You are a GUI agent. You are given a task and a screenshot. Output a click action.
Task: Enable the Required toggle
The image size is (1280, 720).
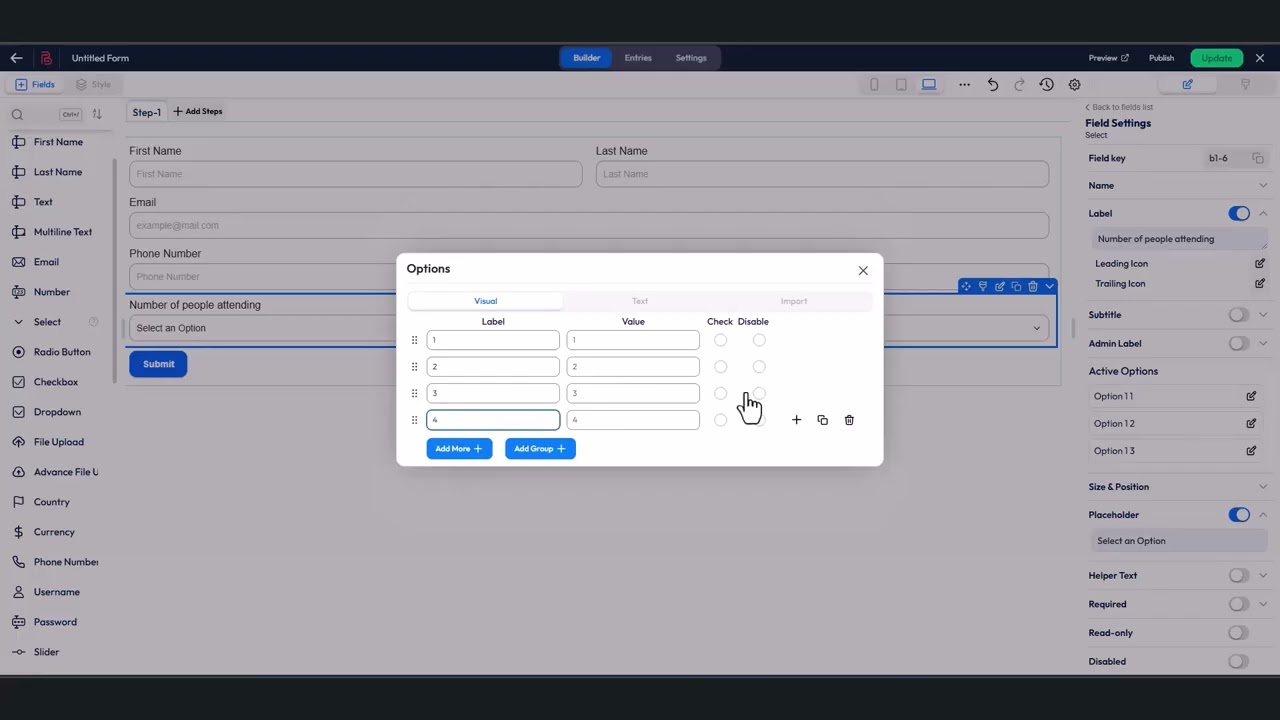[x=1239, y=604]
